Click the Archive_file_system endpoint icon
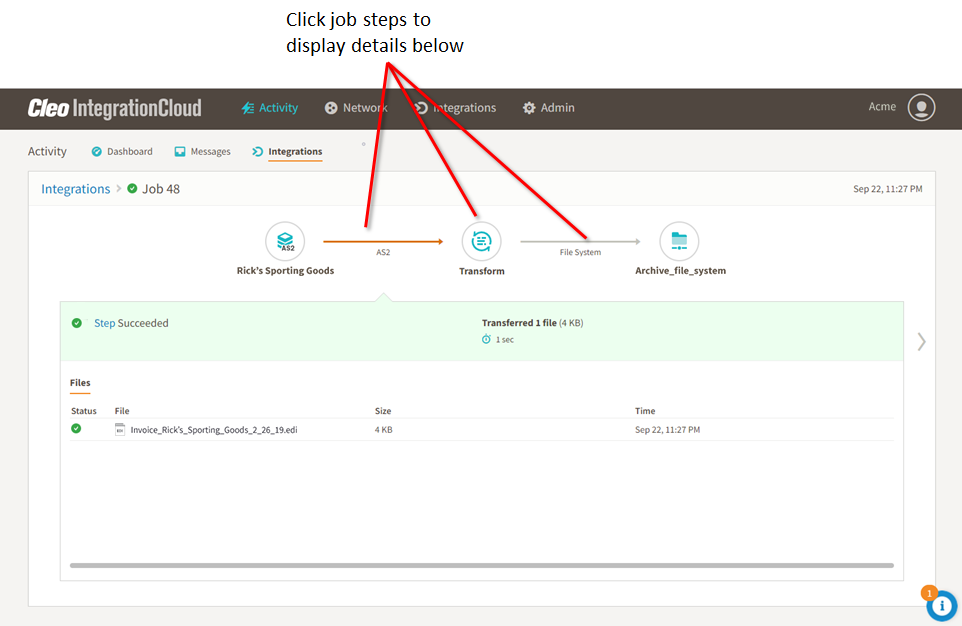 pyautogui.click(x=679, y=241)
